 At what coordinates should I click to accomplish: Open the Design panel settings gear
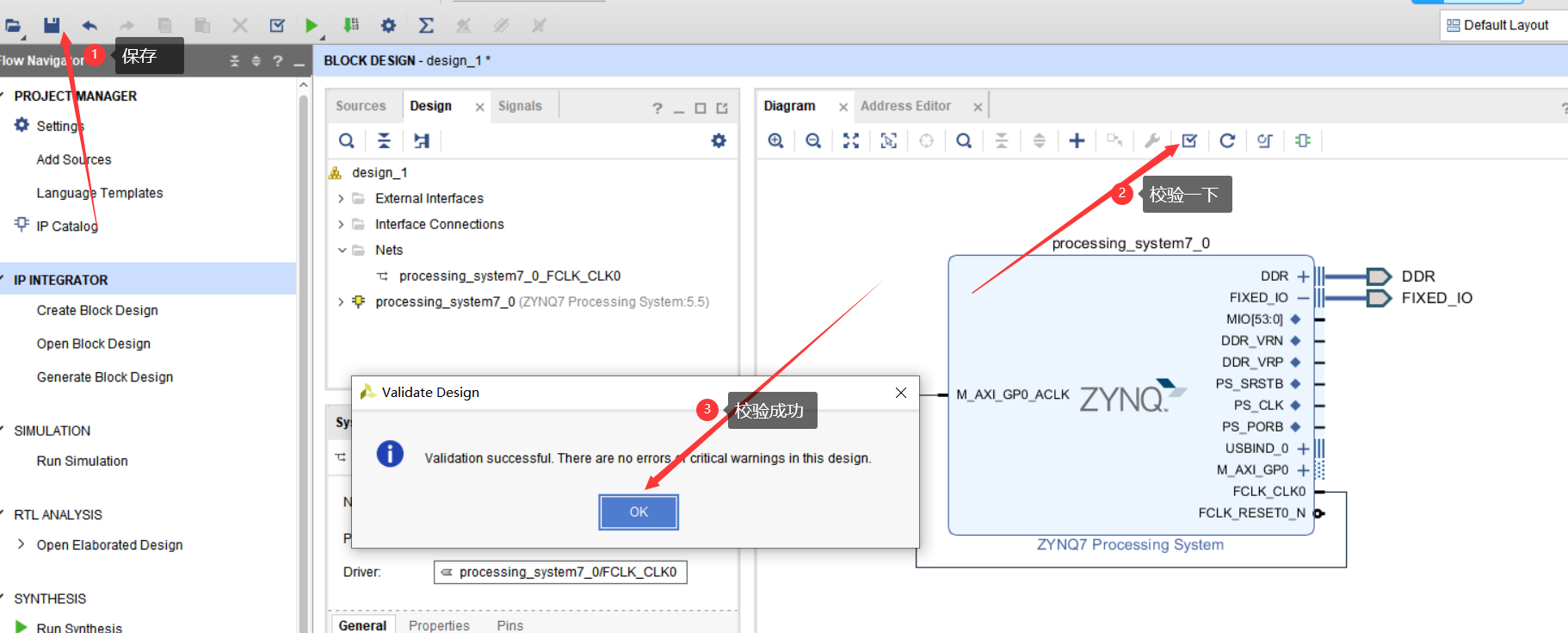pos(719,140)
